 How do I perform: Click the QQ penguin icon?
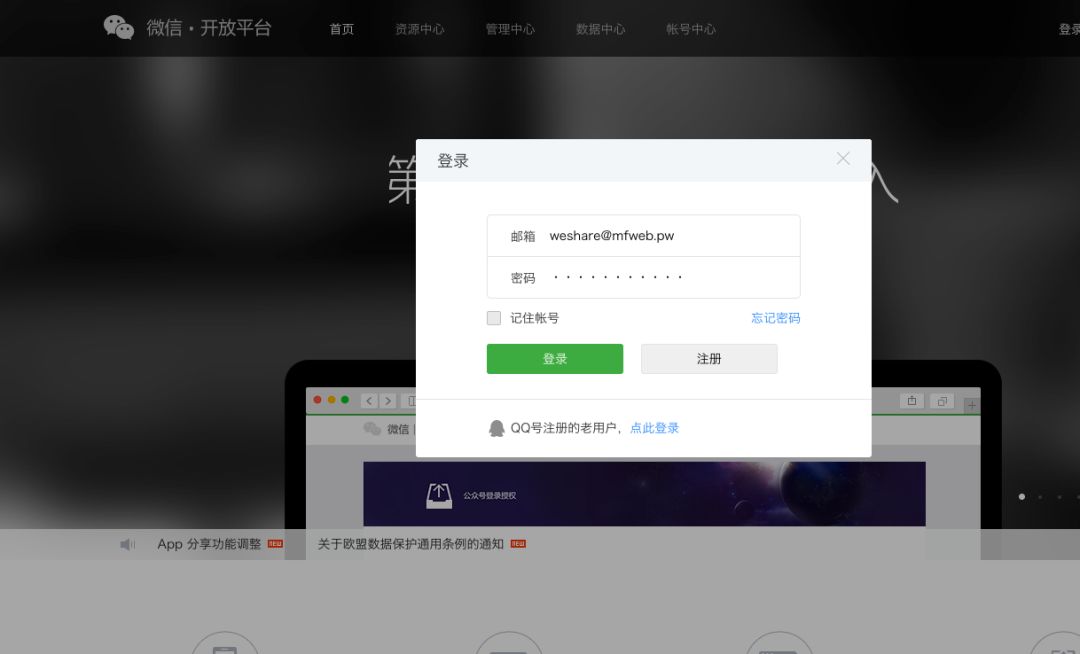tap(497, 428)
